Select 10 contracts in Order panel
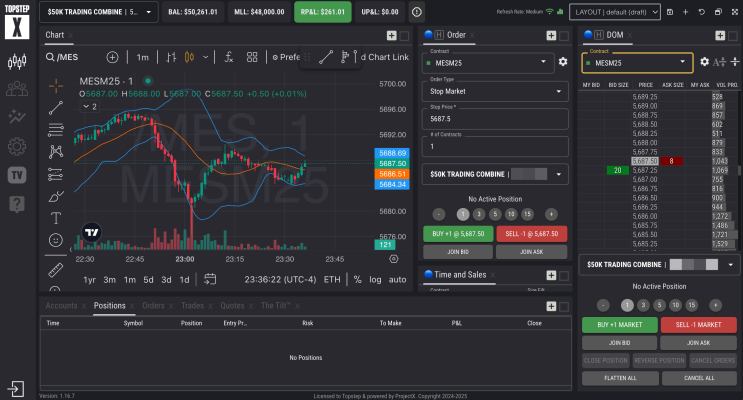The image size is (743, 400). click(x=511, y=214)
